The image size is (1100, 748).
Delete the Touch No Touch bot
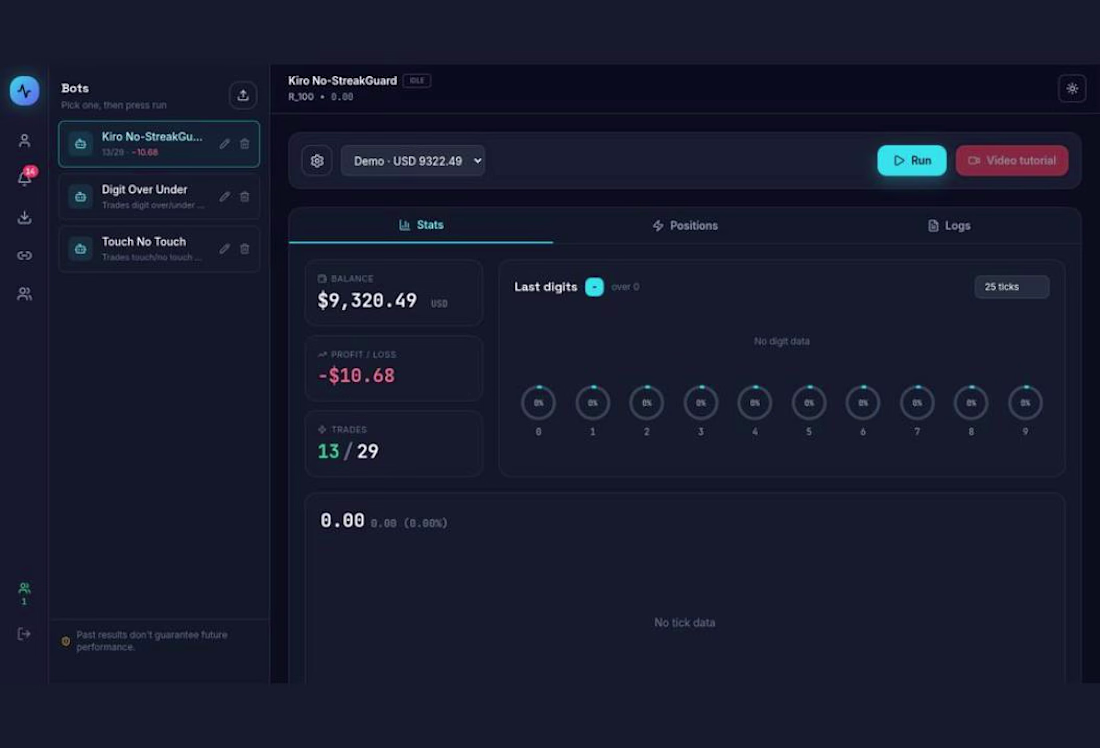click(245, 248)
